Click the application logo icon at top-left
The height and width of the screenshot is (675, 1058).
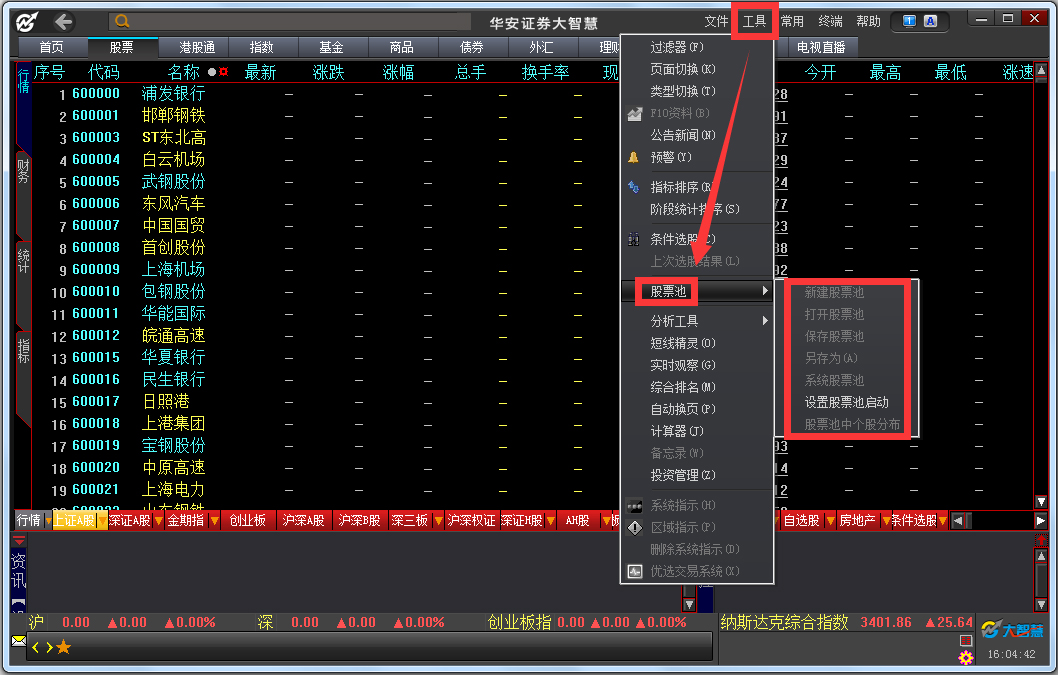26,22
